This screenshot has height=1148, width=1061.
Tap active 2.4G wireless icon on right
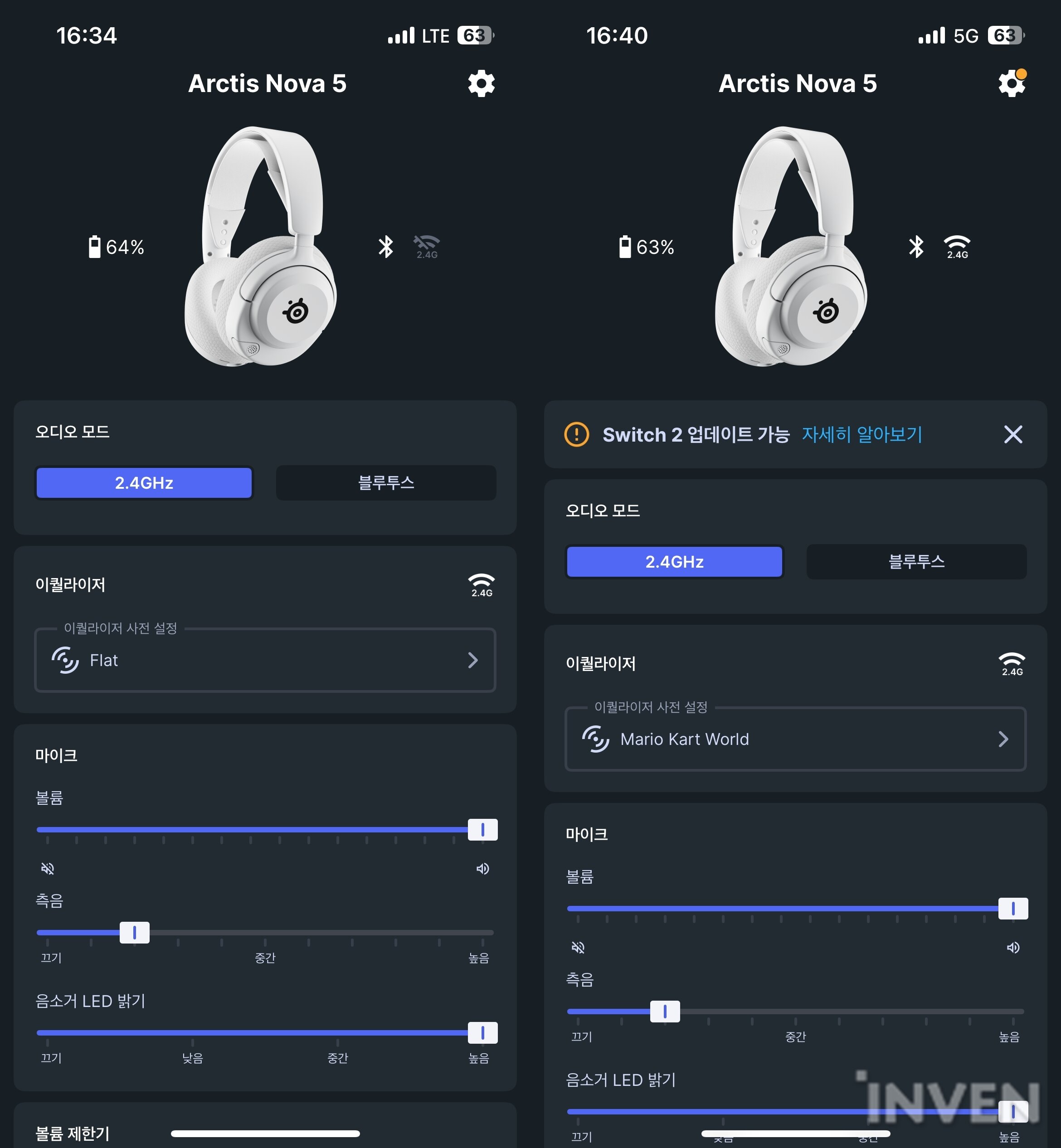[x=957, y=247]
